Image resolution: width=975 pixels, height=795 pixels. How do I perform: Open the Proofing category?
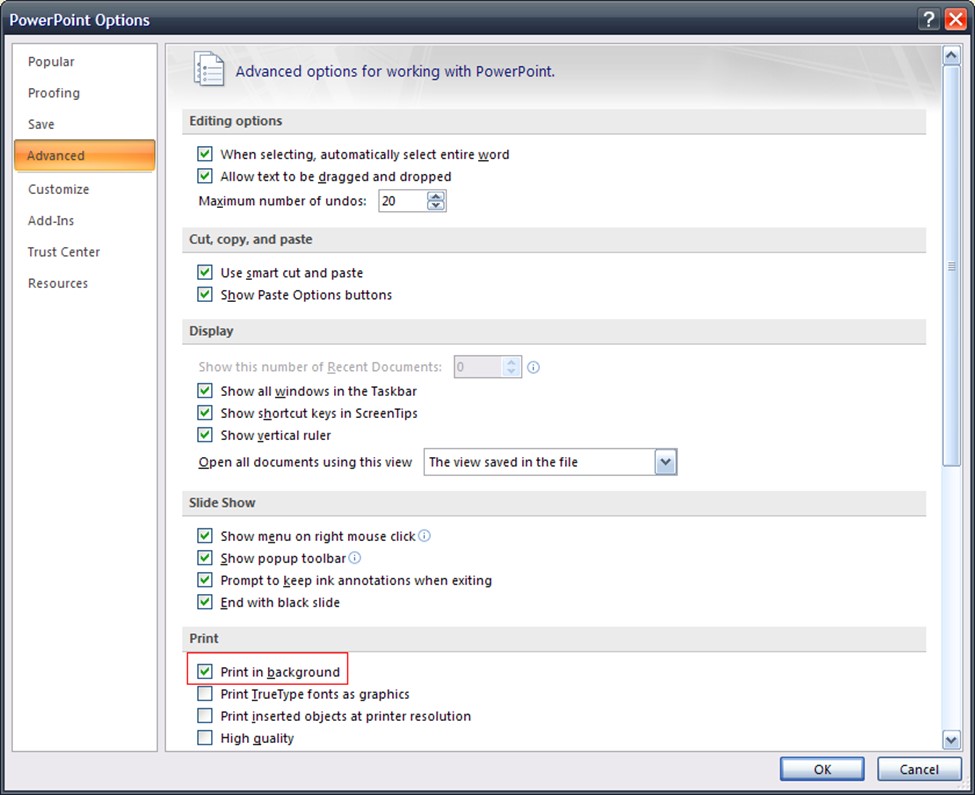pyautogui.click(x=54, y=93)
